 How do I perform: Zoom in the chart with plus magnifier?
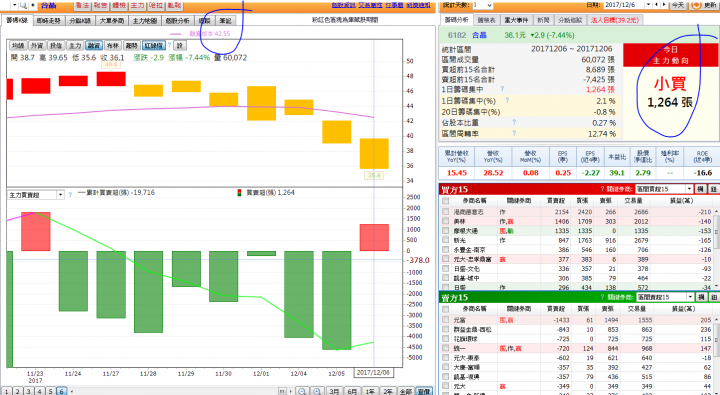click(x=317, y=391)
